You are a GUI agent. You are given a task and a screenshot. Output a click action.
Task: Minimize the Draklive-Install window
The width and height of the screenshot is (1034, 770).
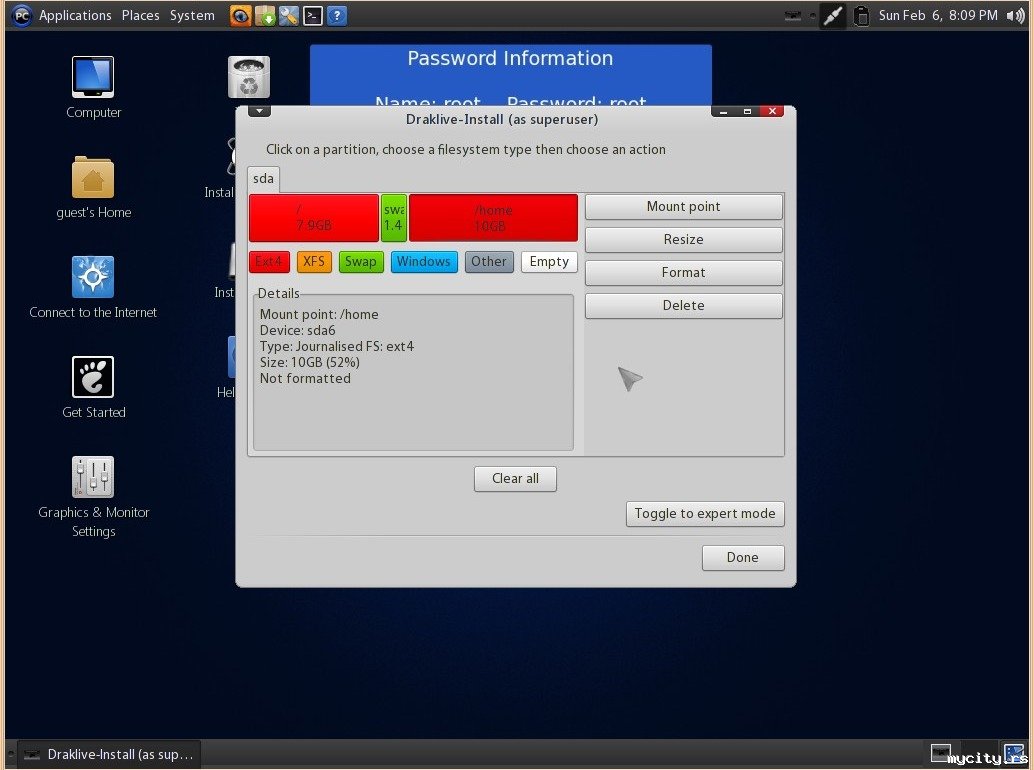pos(723,111)
